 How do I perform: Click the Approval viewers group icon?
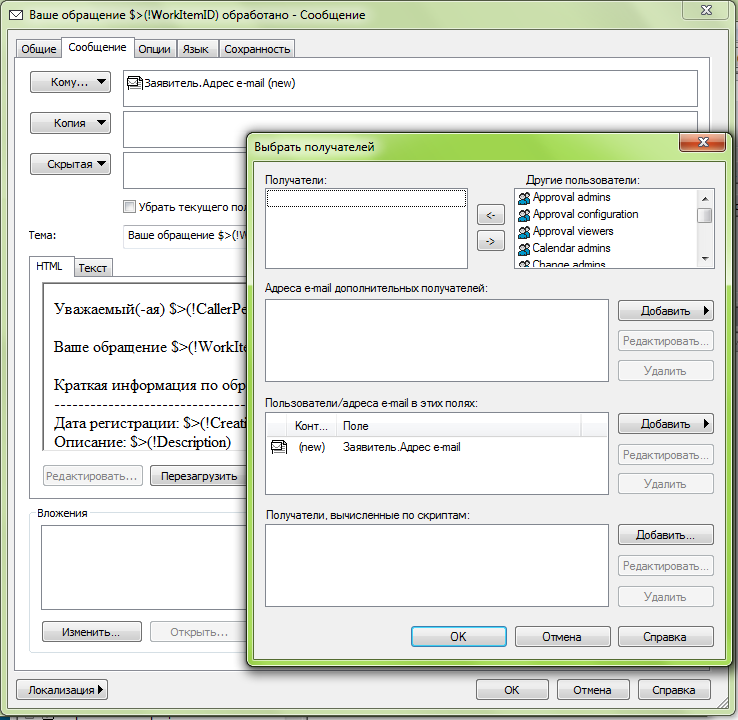point(524,232)
